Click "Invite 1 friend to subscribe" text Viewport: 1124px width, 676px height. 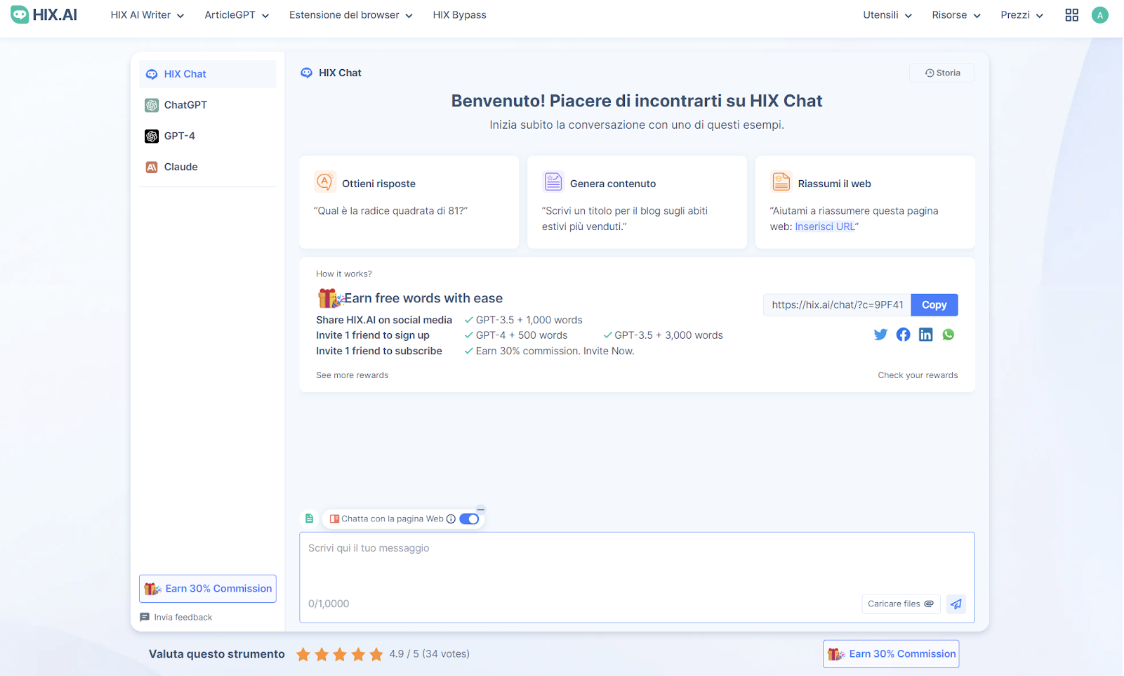379,351
